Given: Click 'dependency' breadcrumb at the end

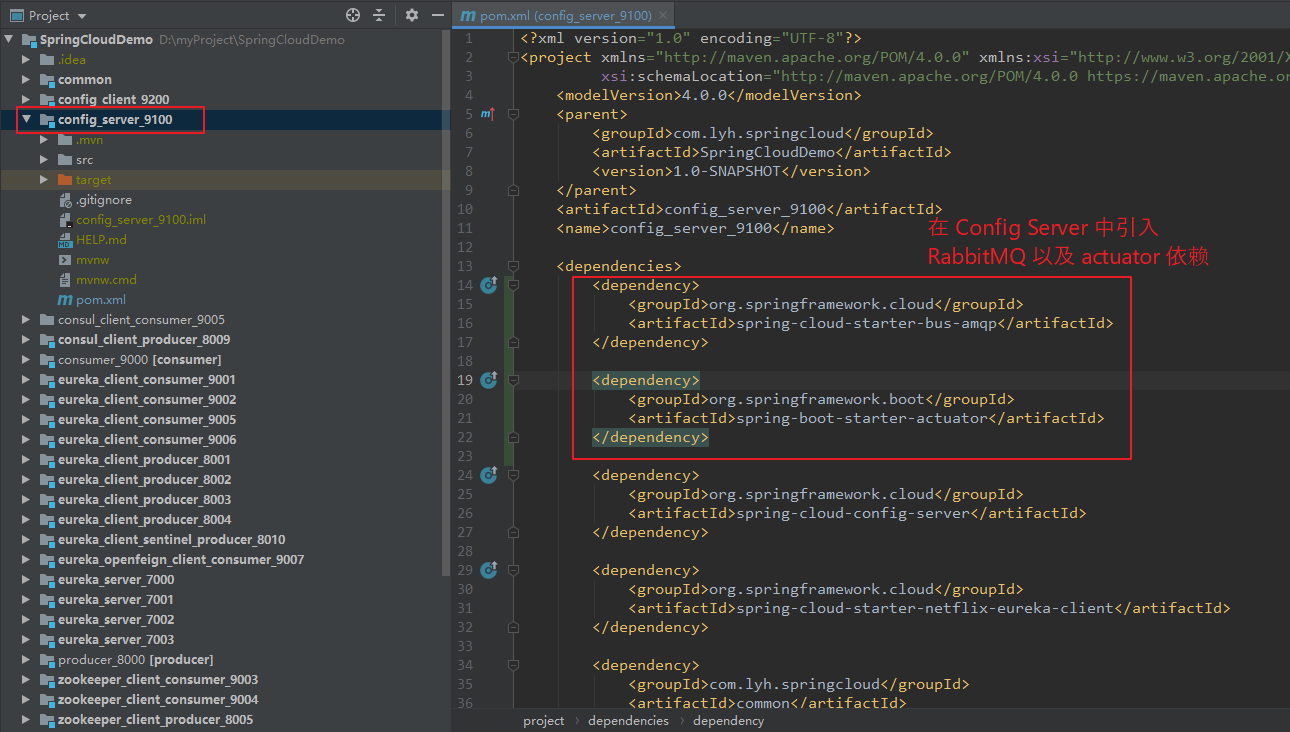Looking at the screenshot, I should (728, 720).
